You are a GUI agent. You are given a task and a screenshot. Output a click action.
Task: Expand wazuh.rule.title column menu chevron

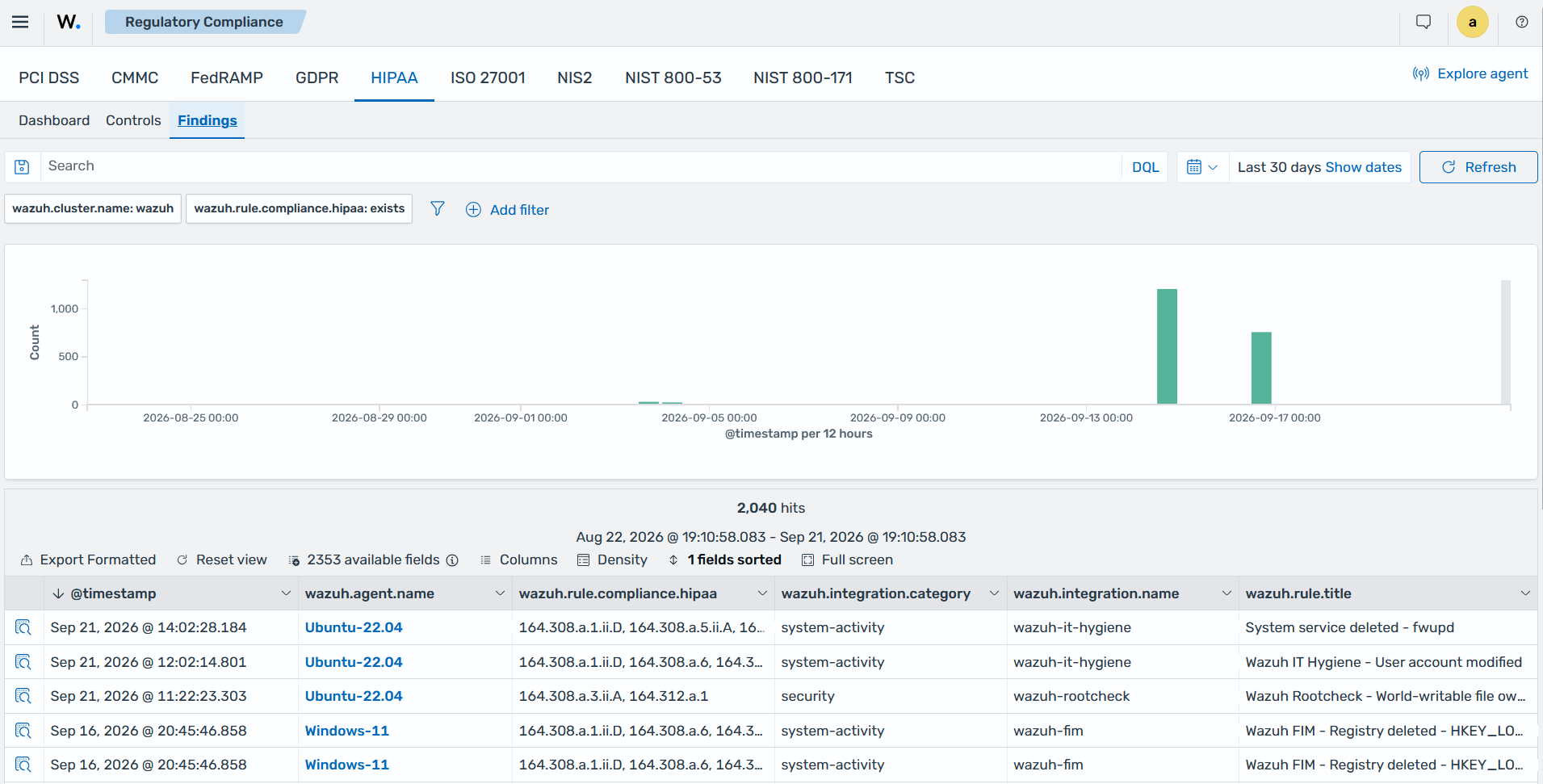point(1525,593)
